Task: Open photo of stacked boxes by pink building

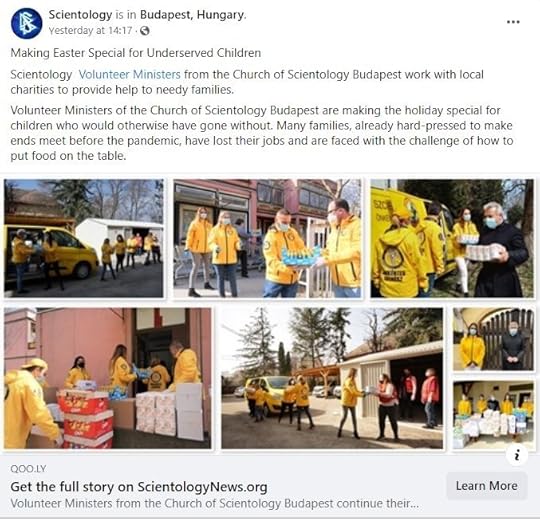Action: [107, 378]
